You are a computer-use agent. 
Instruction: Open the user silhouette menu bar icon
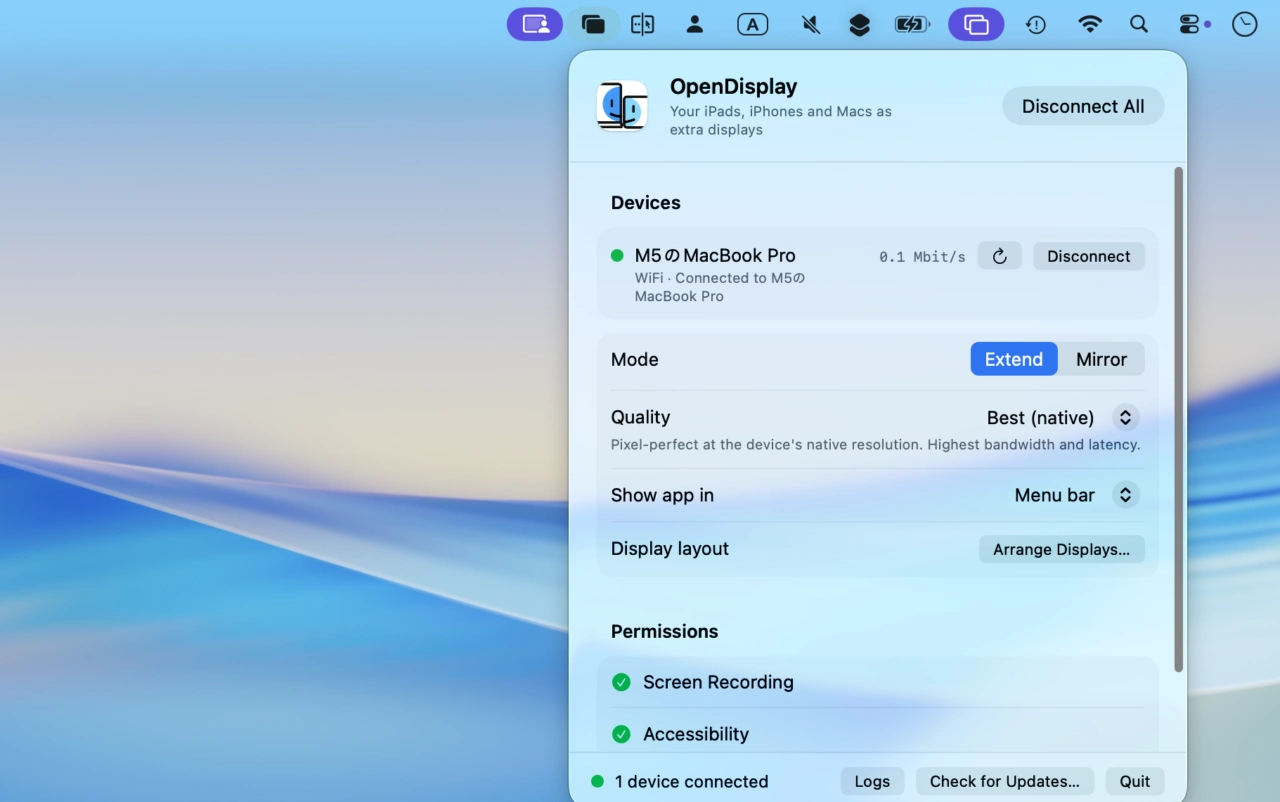coord(695,24)
